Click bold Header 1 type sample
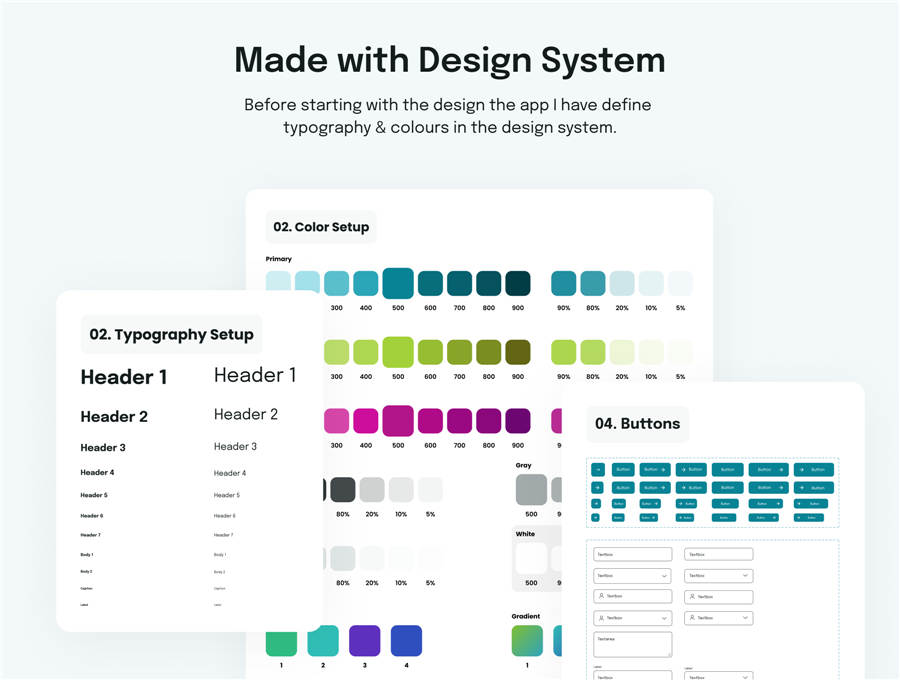 [x=124, y=377]
